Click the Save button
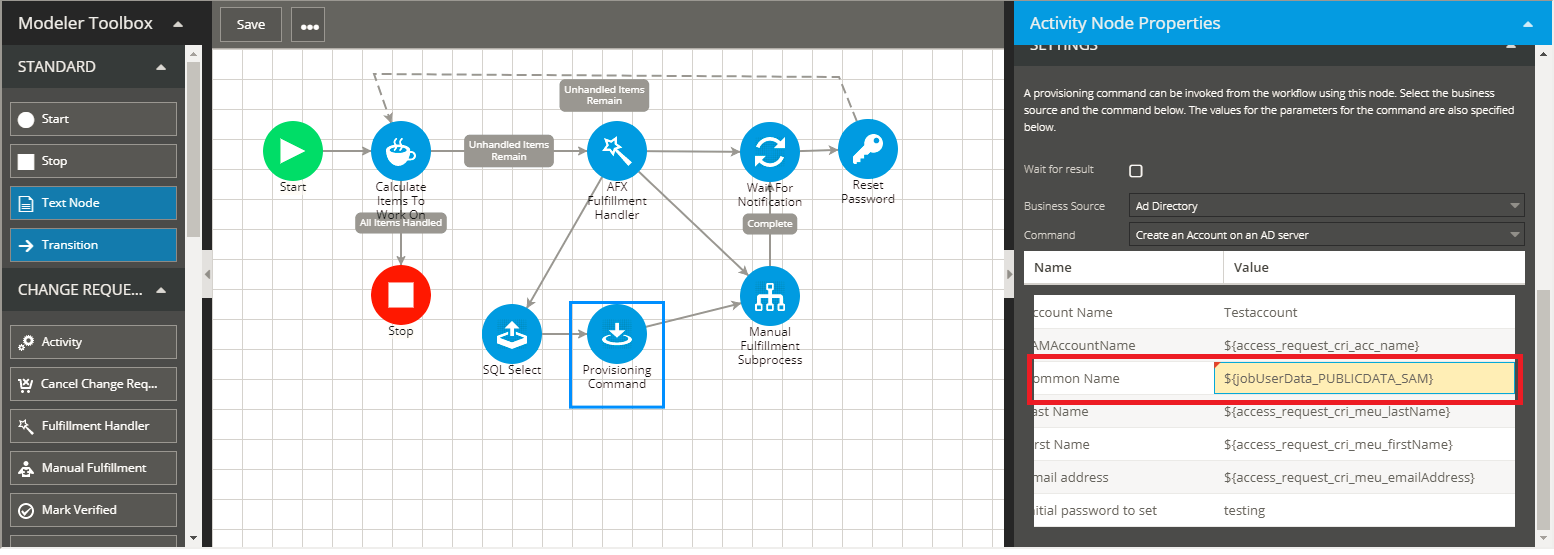1554x555 pixels. tap(251, 25)
